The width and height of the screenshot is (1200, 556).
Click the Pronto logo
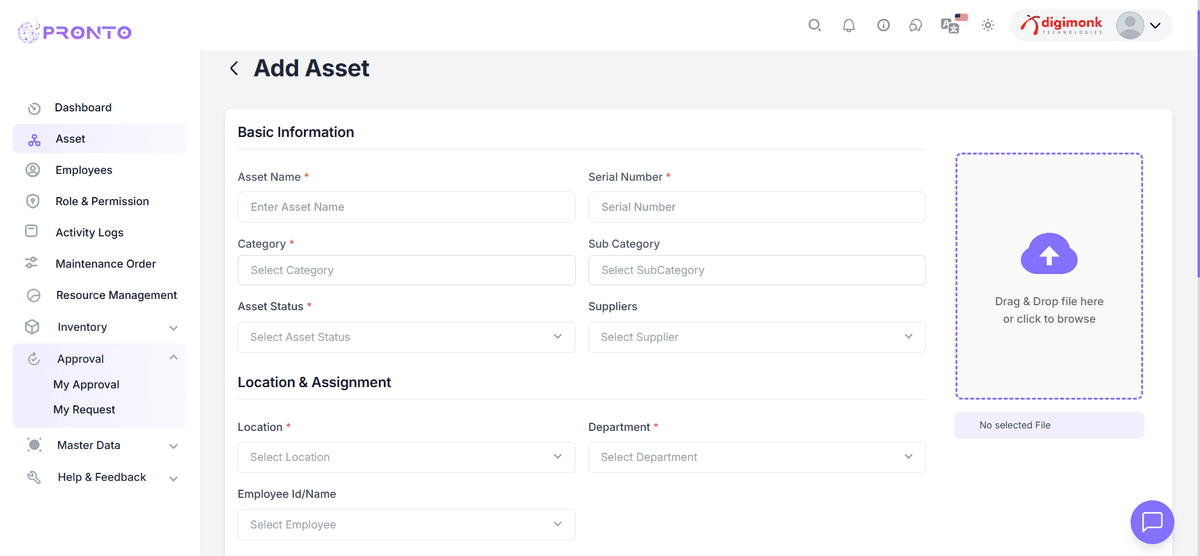point(75,32)
